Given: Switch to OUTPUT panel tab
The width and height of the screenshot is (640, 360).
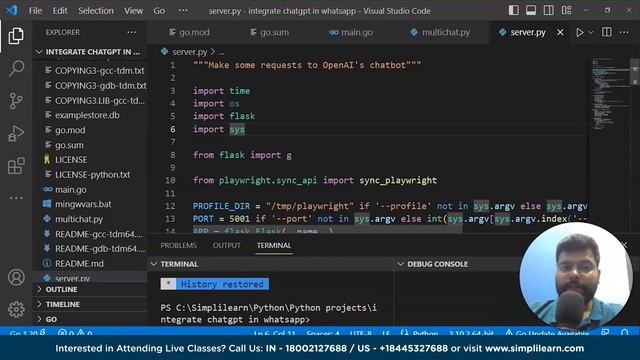Looking at the screenshot, I should 227,245.
